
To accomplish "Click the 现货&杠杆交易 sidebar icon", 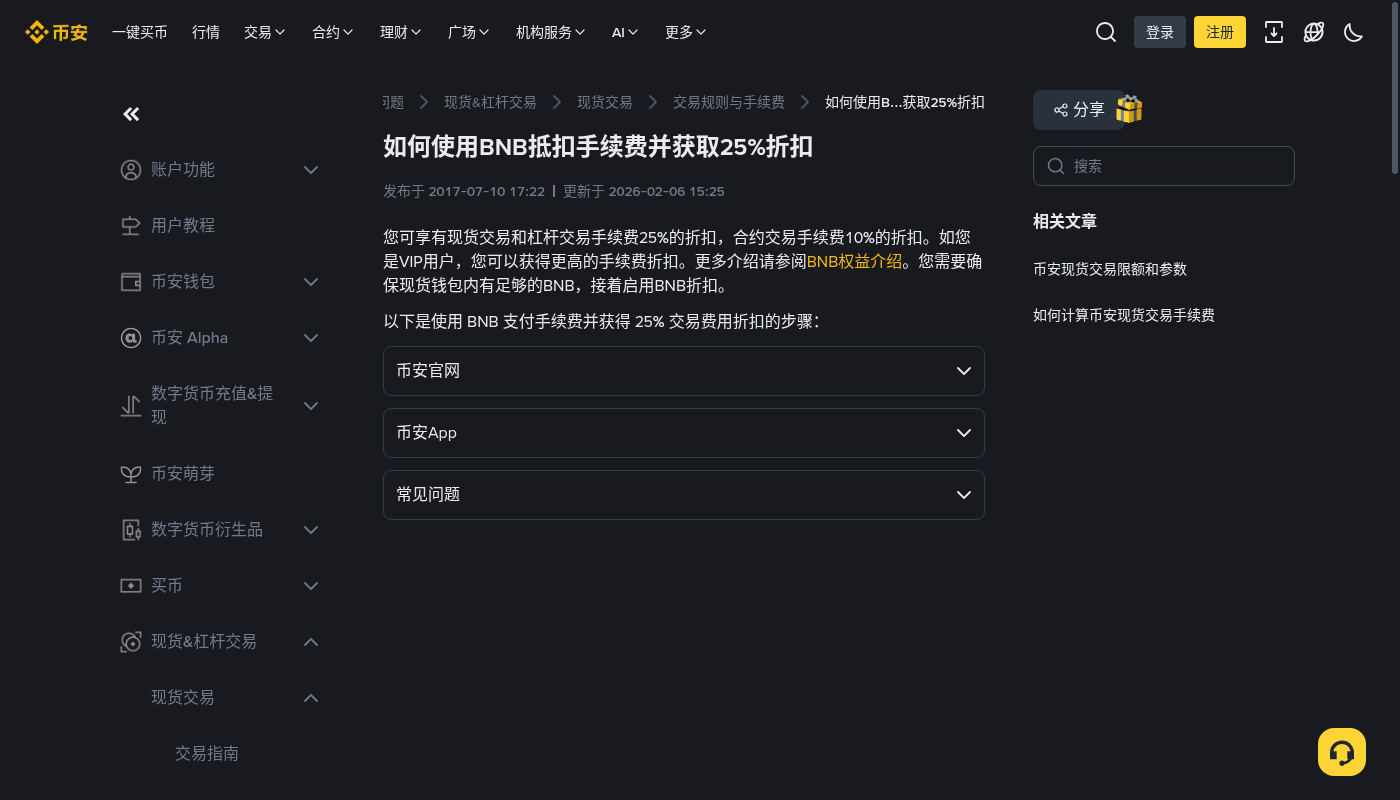I will pos(131,642).
